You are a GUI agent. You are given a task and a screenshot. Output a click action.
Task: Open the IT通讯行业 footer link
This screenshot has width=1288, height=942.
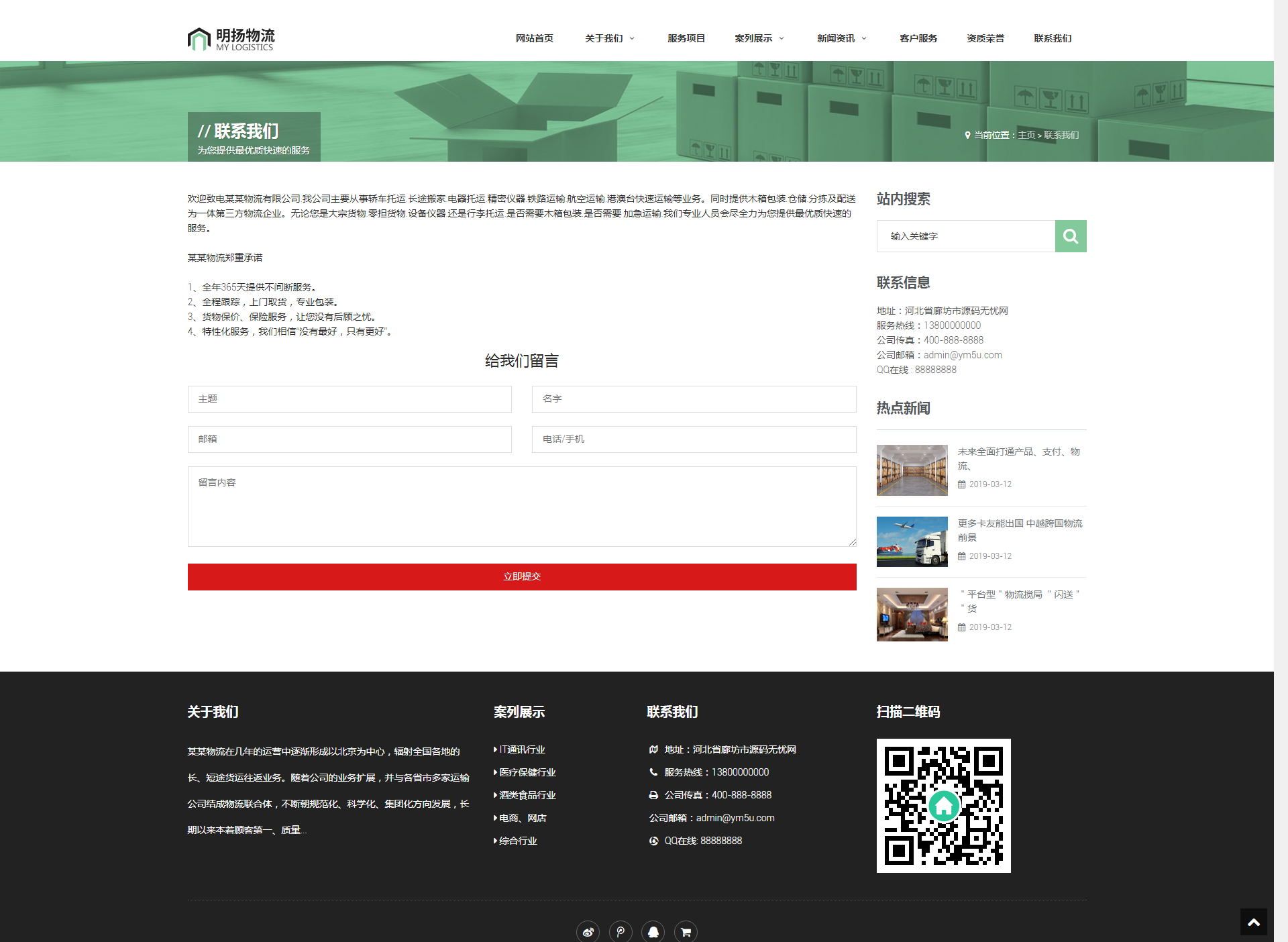[x=522, y=749]
